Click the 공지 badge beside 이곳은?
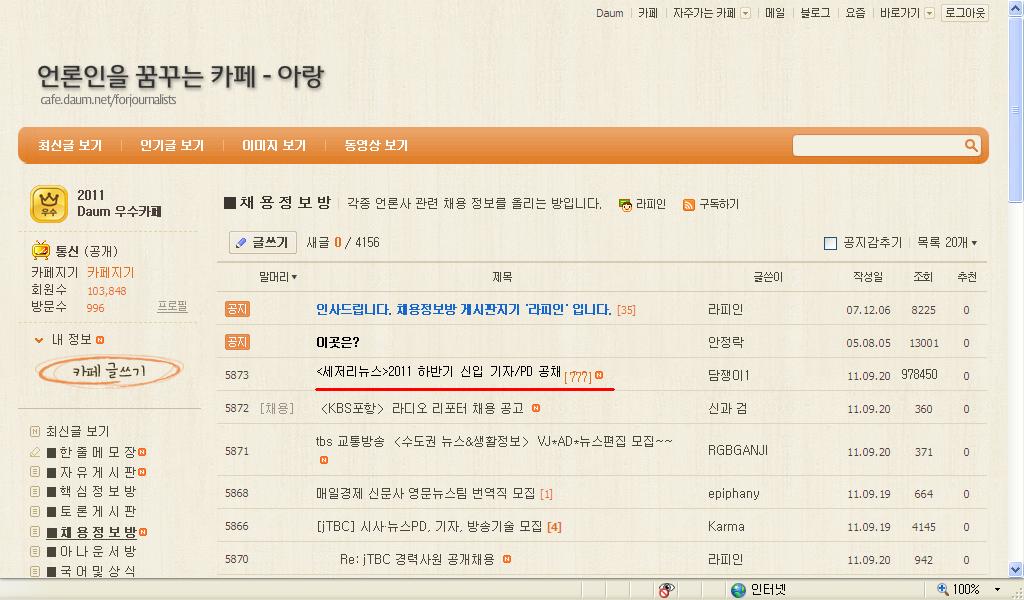The image size is (1024, 600). tap(237, 341)
